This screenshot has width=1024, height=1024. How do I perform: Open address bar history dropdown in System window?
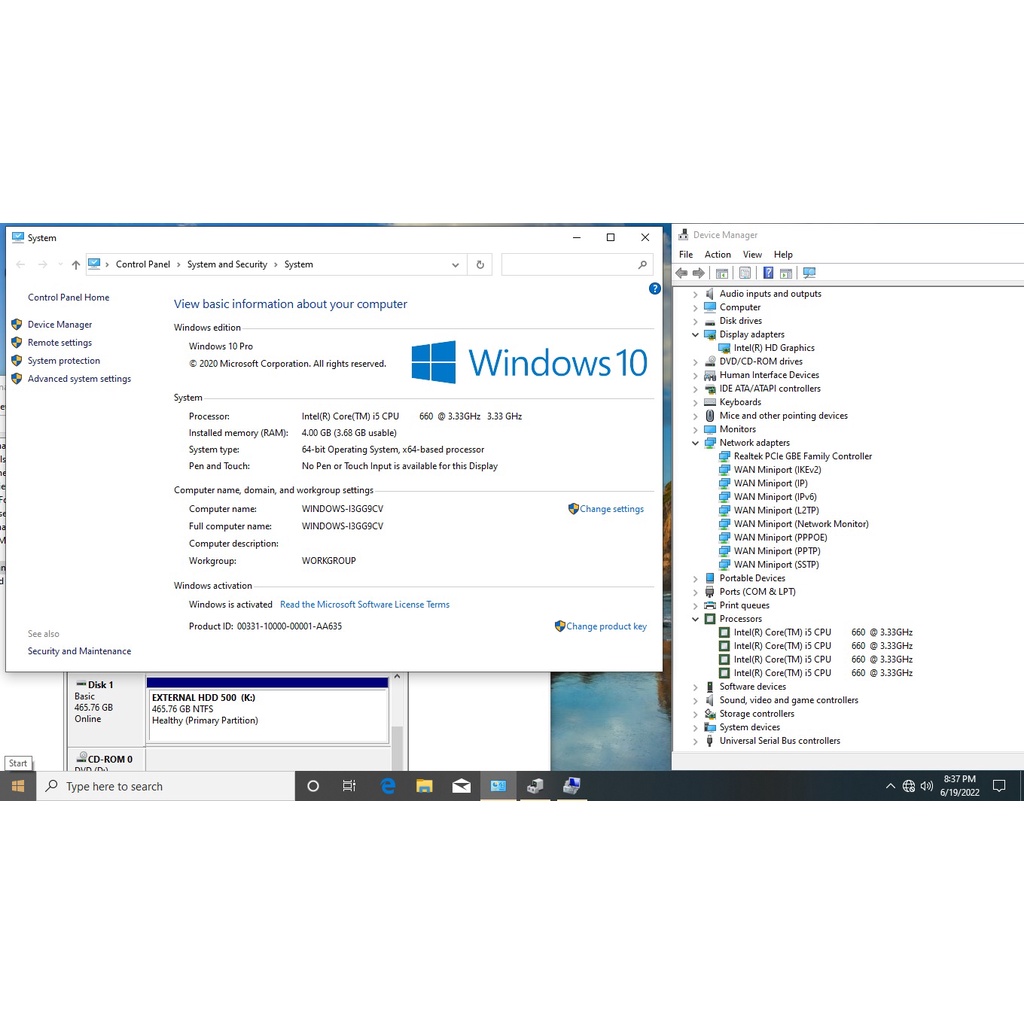pos(455,264)
